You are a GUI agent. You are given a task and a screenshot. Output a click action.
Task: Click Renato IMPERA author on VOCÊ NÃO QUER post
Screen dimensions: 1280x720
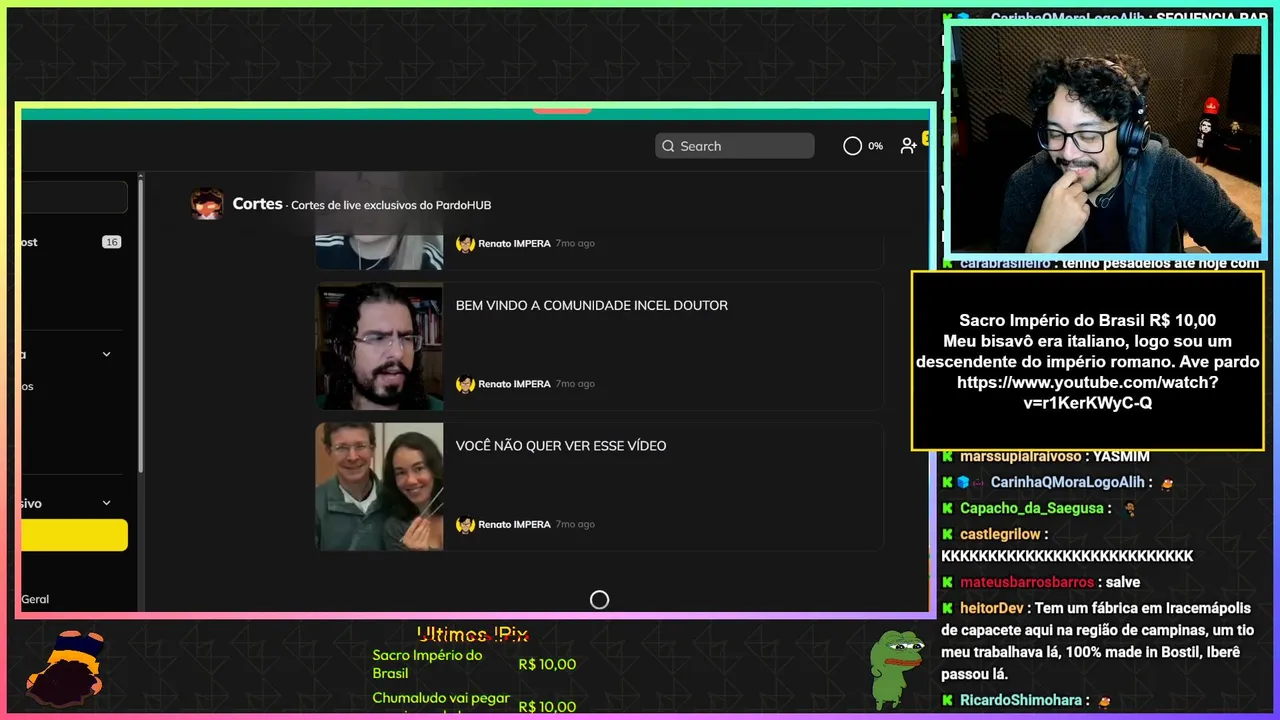coord(514,524)
